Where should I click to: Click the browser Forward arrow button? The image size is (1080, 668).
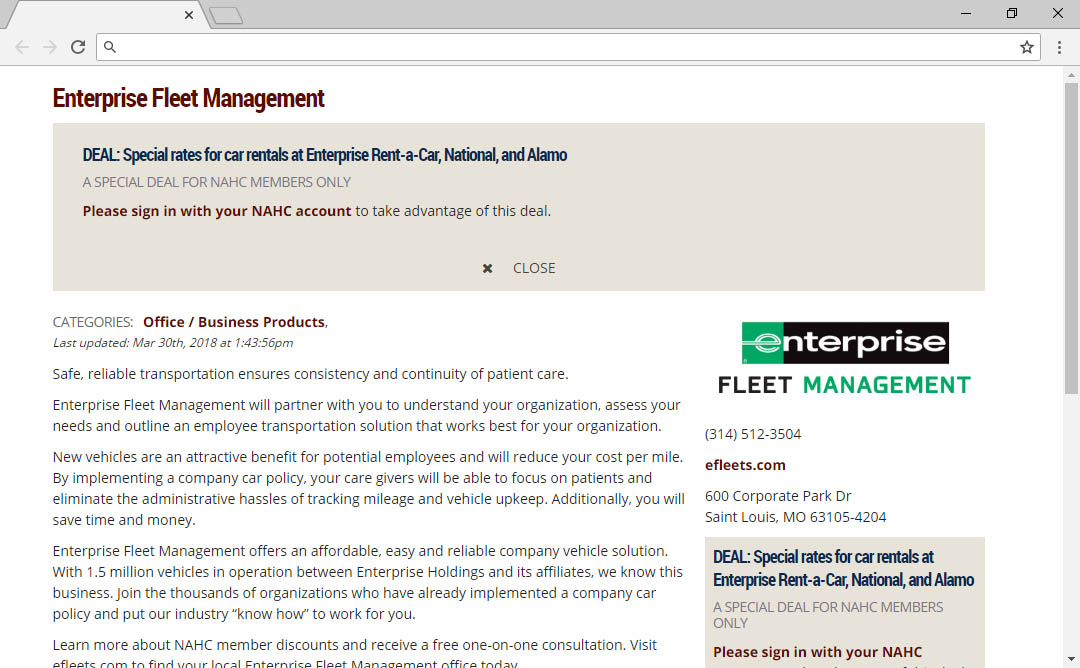coord(49,47)
